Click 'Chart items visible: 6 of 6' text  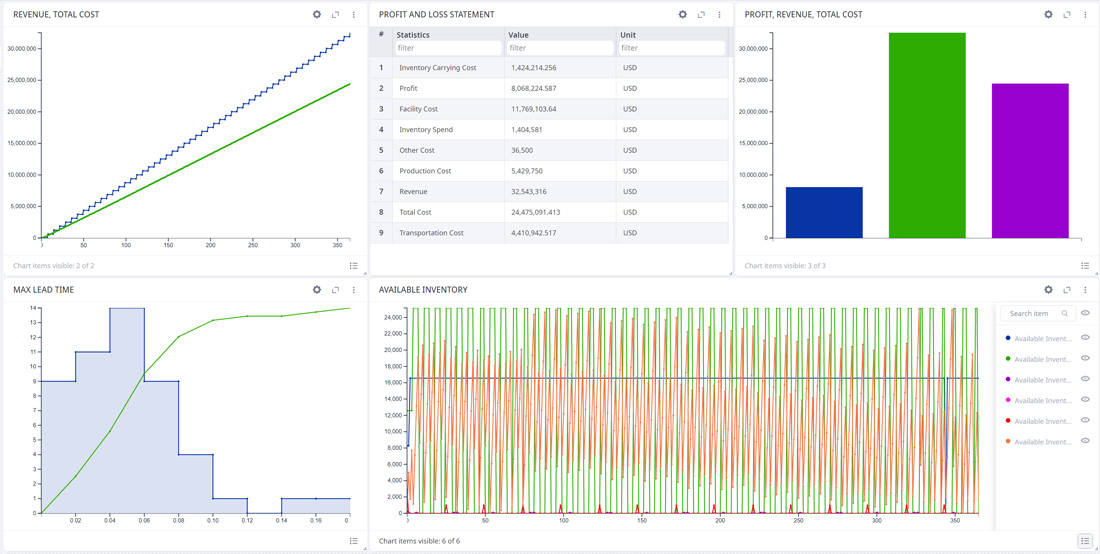pos(420,541)
